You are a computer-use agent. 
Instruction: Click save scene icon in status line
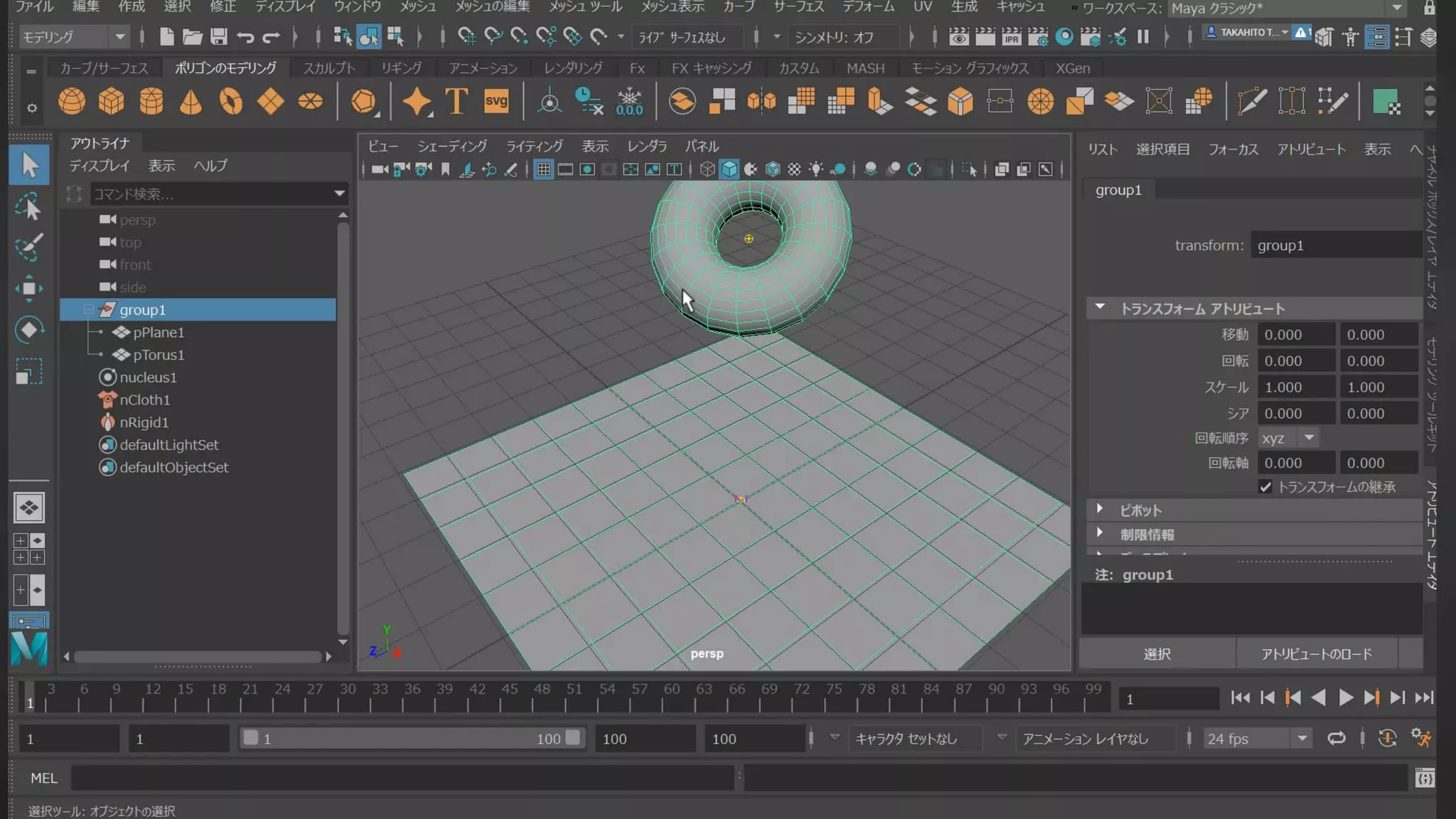click(x=219, y=37)
